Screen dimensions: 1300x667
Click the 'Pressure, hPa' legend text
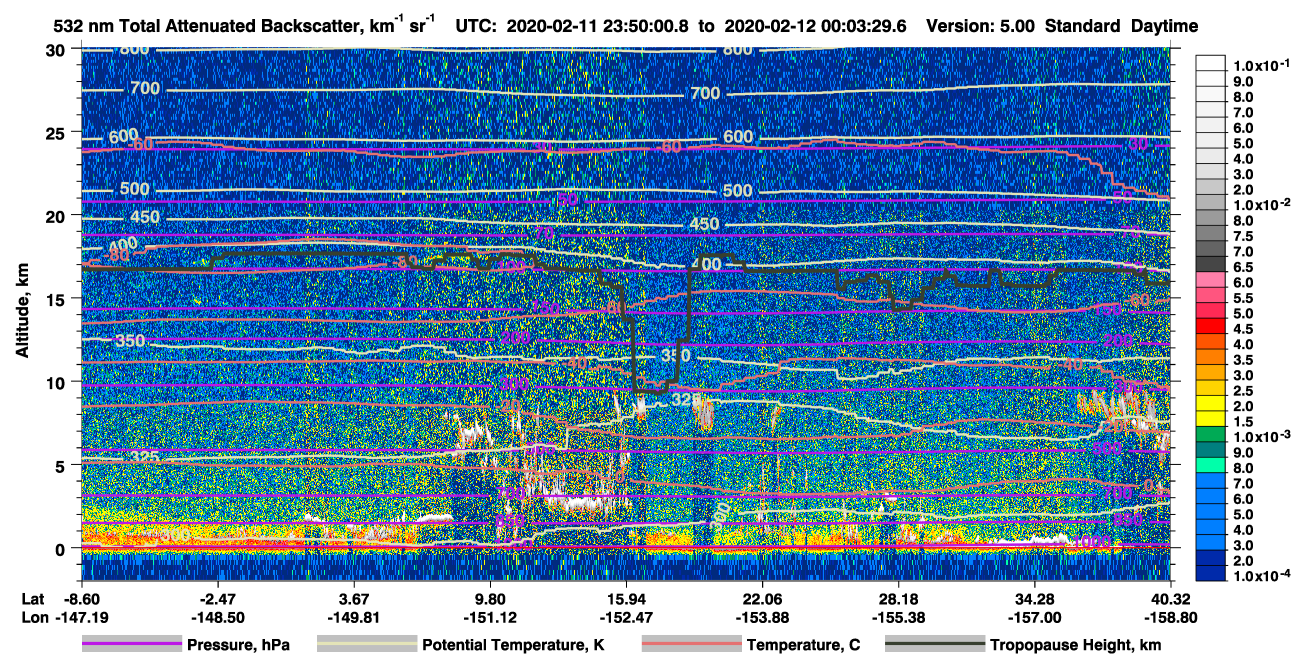point(238,645)
